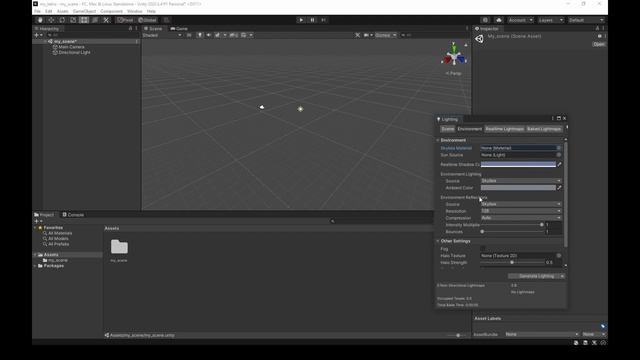
Task: Open the Shaded draw mode dropdown
Action: tap(162, 35)
